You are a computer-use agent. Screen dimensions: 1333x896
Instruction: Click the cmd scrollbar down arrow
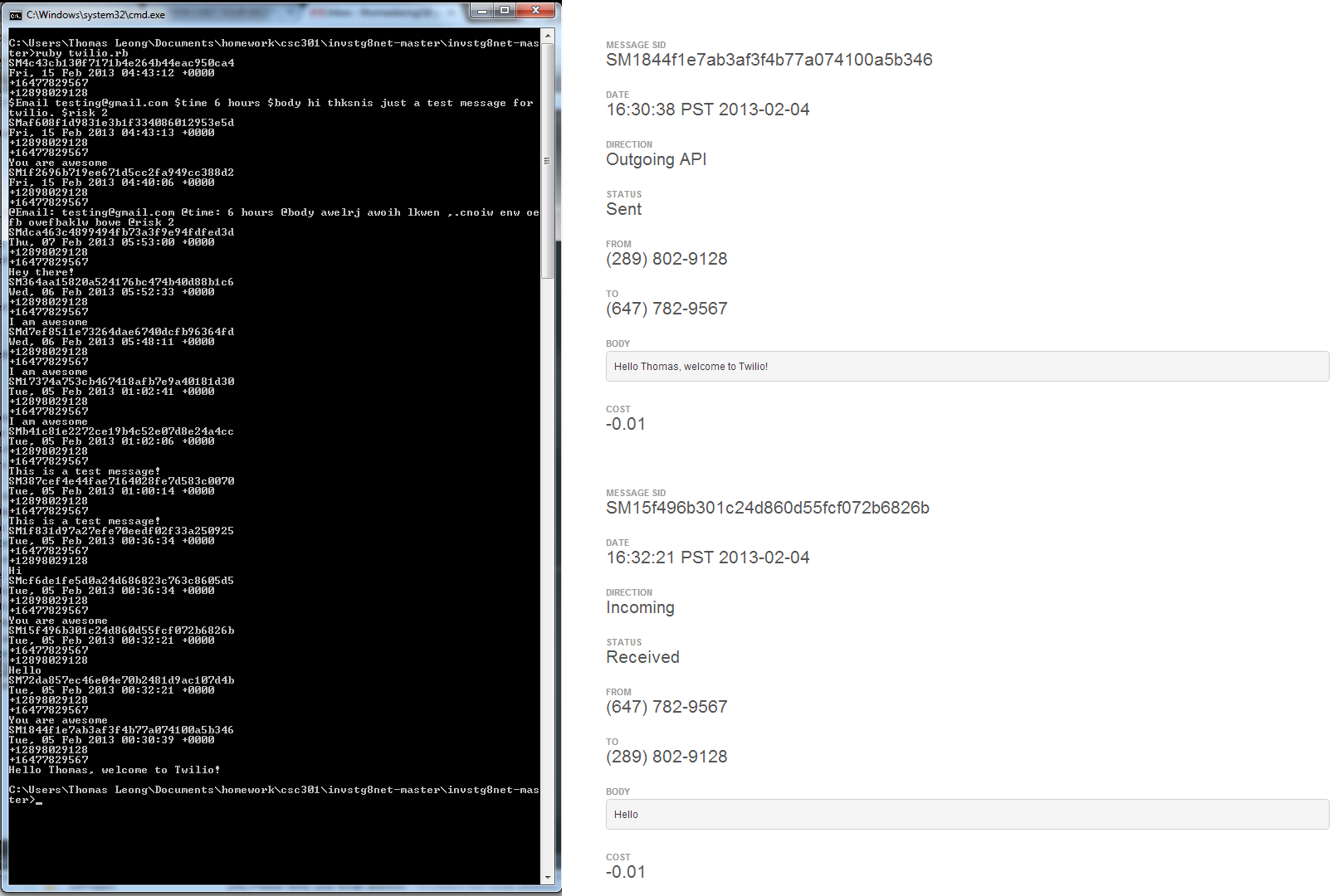click(548, 878)
